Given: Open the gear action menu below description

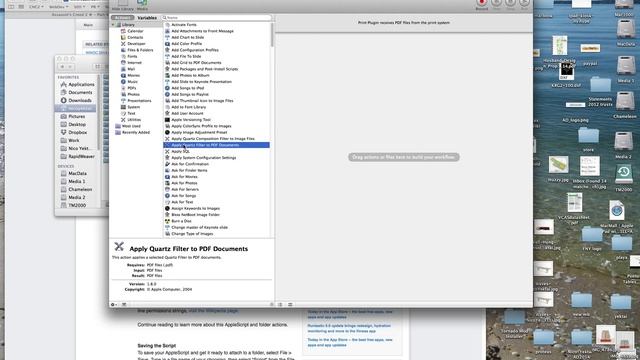Looking at the screenshot, I should click(x=114, y=304).
